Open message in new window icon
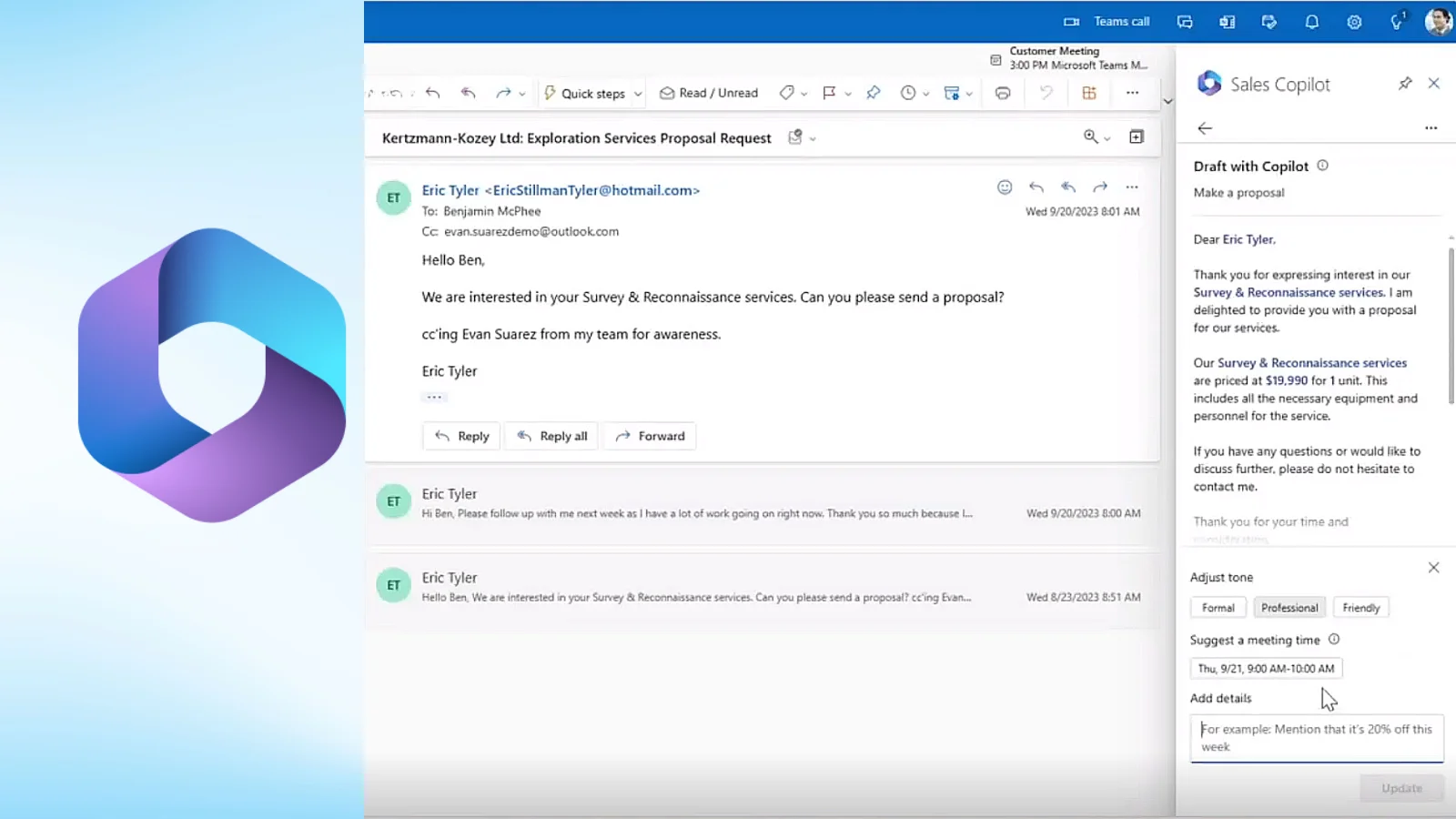The image size is (1456, 819). [x=1137, y=136]
